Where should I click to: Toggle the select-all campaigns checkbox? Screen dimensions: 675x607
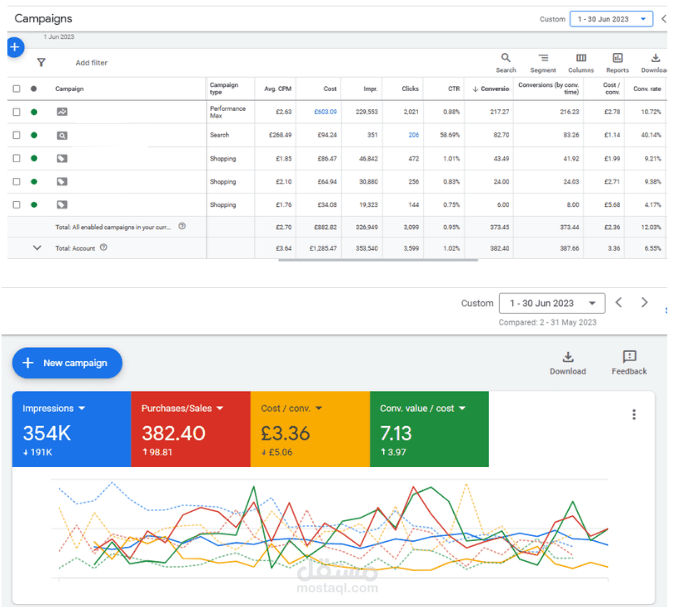16,89
